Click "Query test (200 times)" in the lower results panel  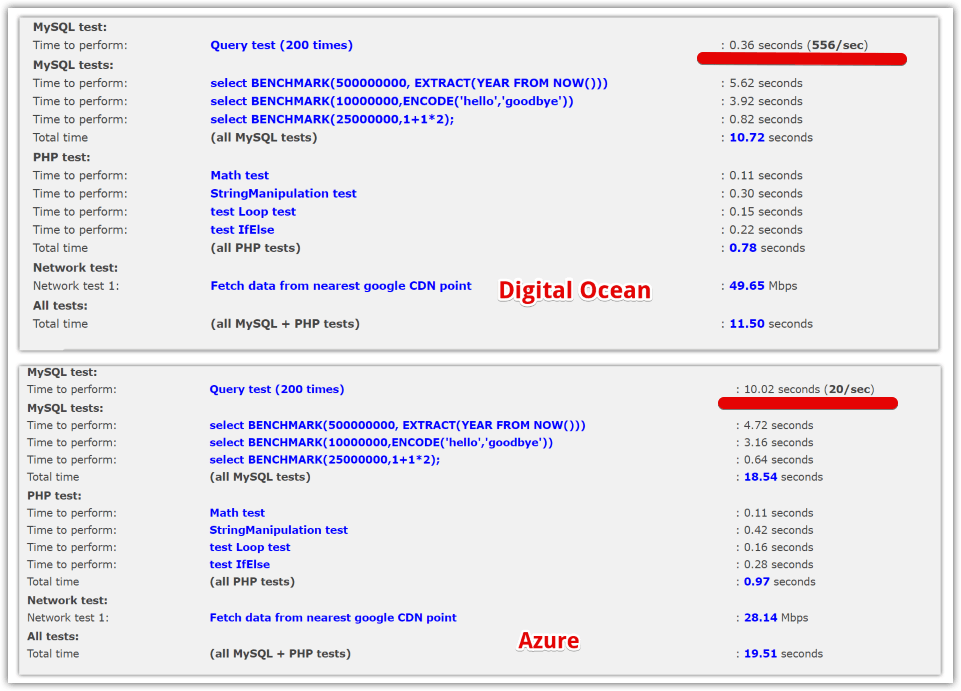[x=277, y=389]
